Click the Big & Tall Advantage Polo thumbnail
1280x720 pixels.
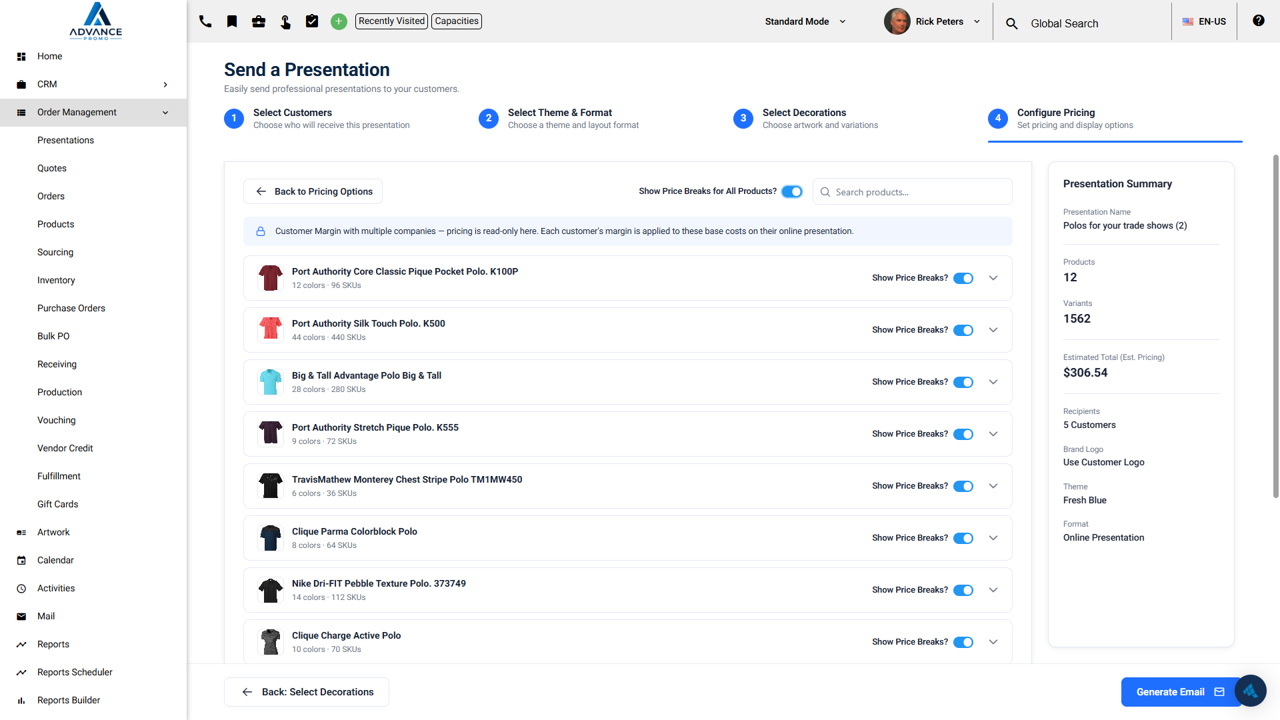(270, 382)
